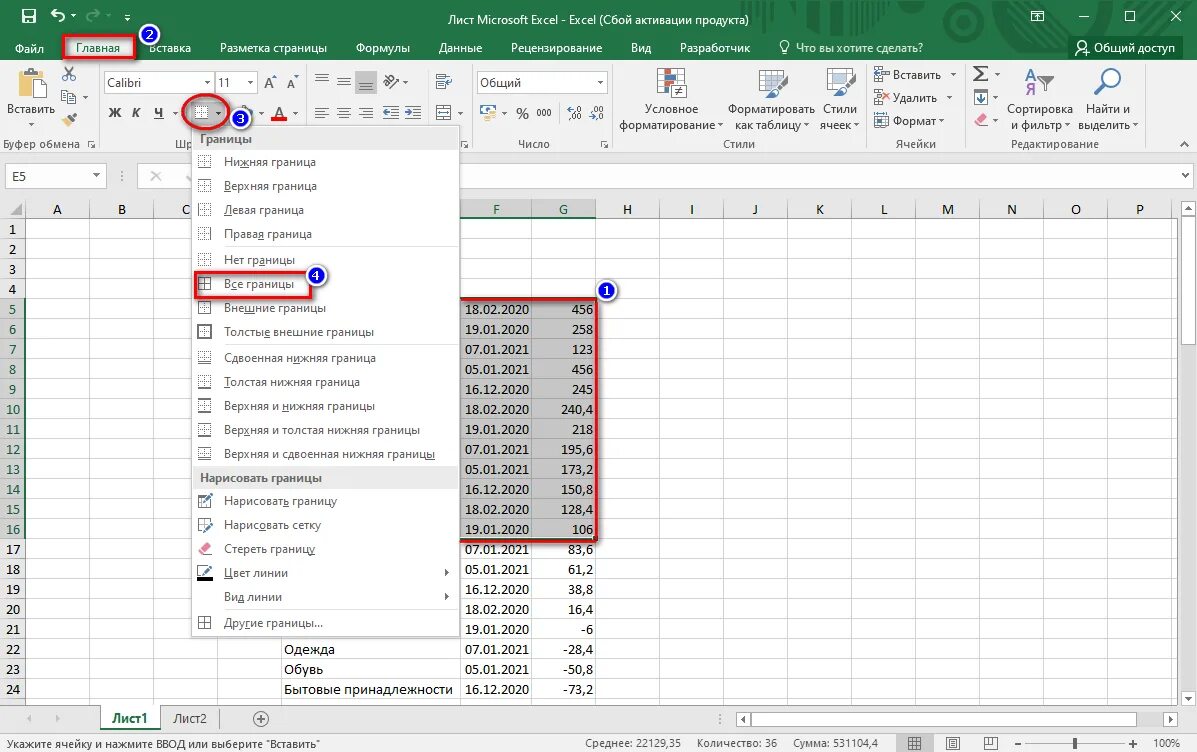The image size is (1197, 752).
Task: Click the AutoSum sigma icon
Action: (x=981, y=74)
